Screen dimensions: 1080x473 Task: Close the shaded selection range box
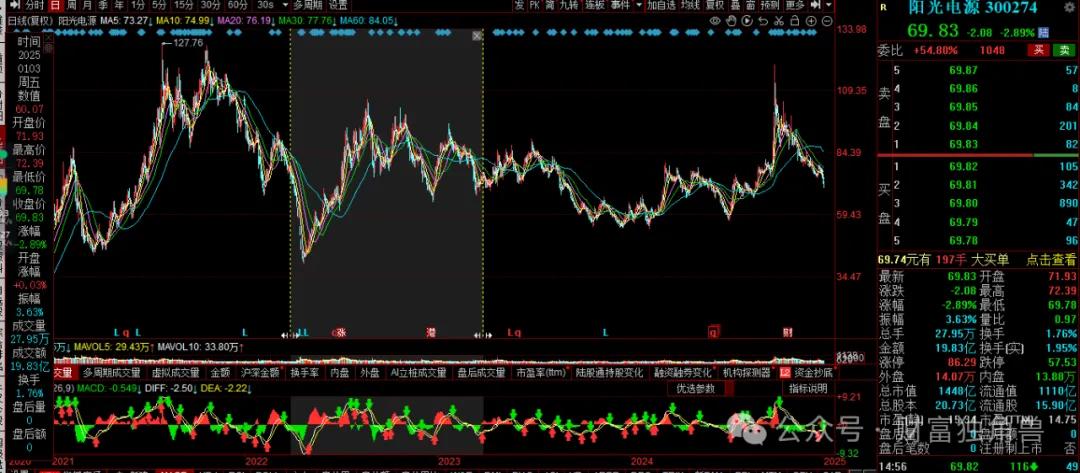(x=477, y=36)
